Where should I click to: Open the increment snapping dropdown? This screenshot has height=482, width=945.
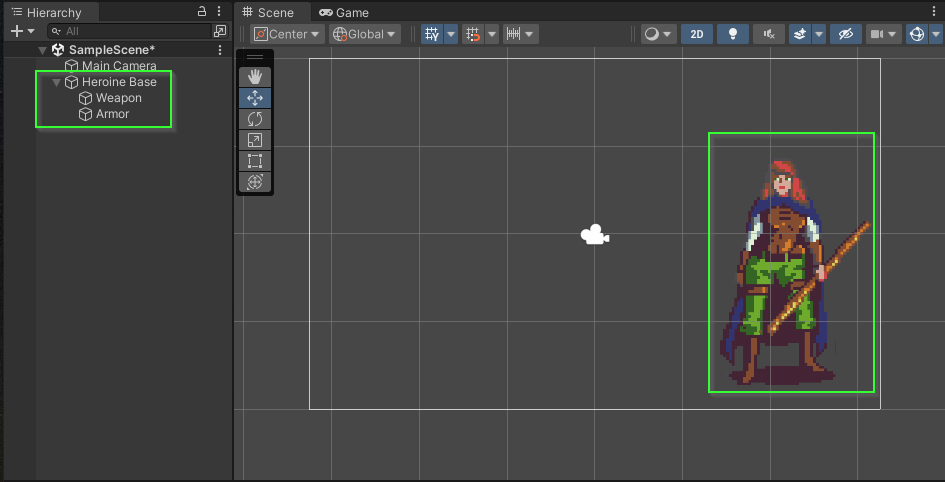[x=521, y=34]
